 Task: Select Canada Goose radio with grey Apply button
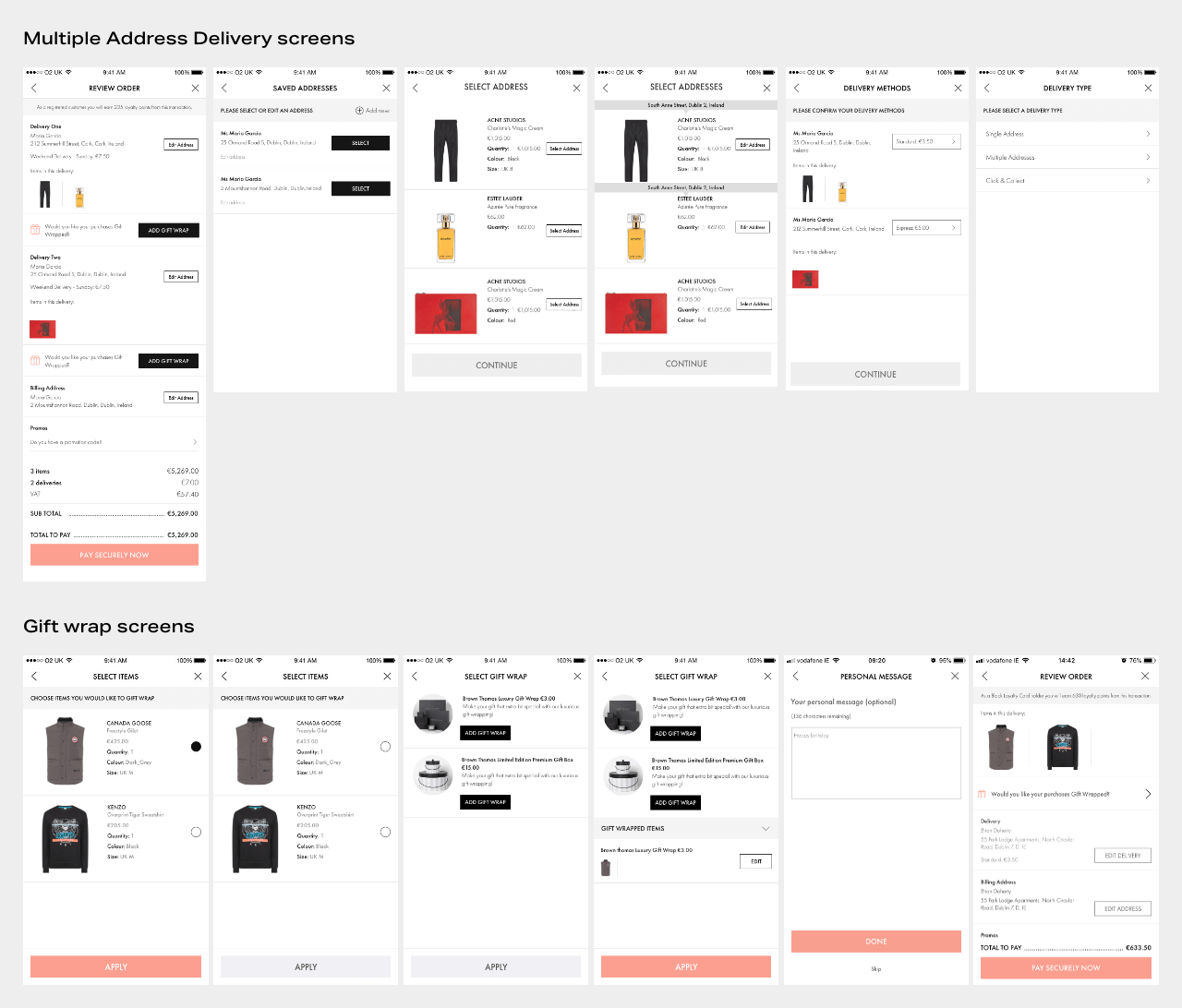[x=385, y=747]
